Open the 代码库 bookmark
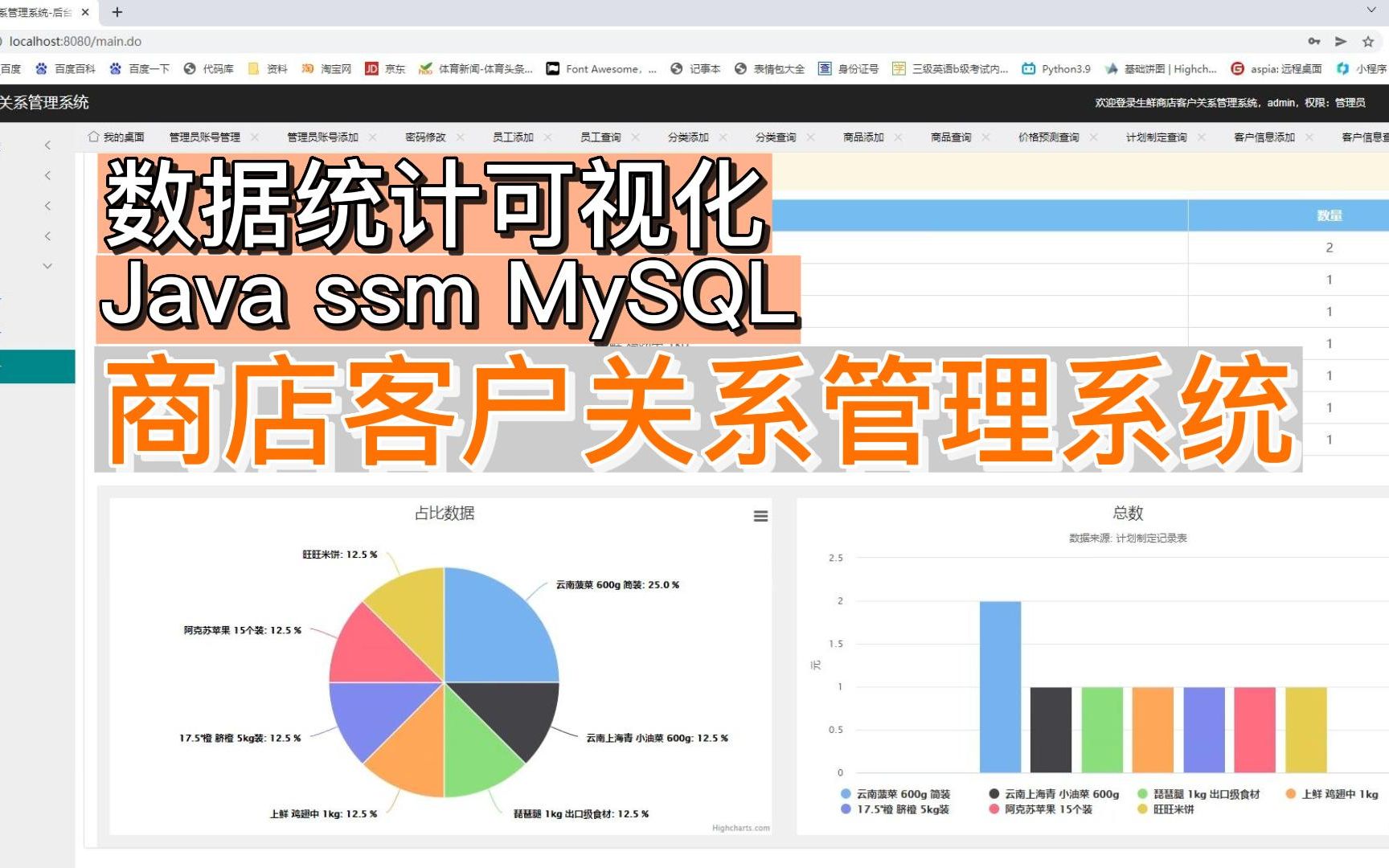 point(208,69)
